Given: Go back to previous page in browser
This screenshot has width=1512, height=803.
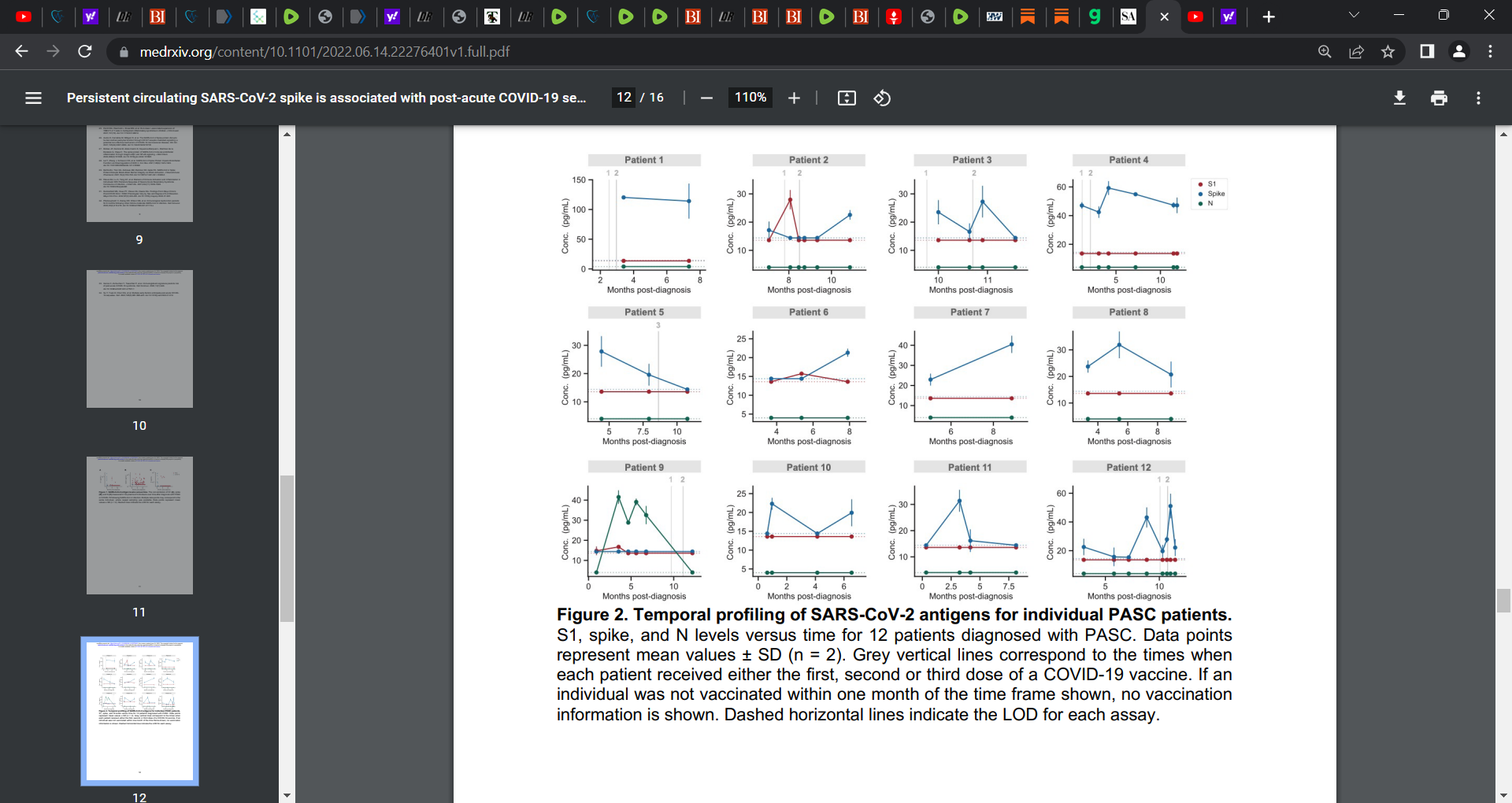Looking at the screenshot, I should coord(21,51).
